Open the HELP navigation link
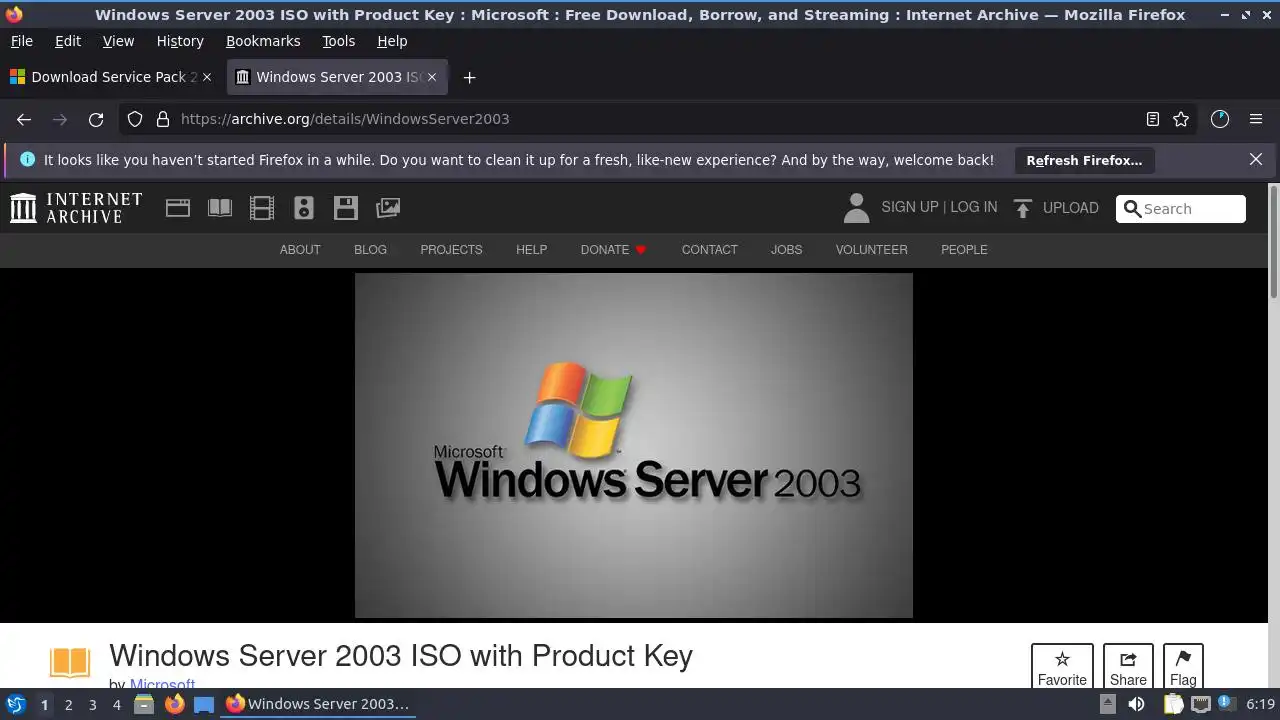Viewport: 1280px width, 720px height. pos(531,250)
